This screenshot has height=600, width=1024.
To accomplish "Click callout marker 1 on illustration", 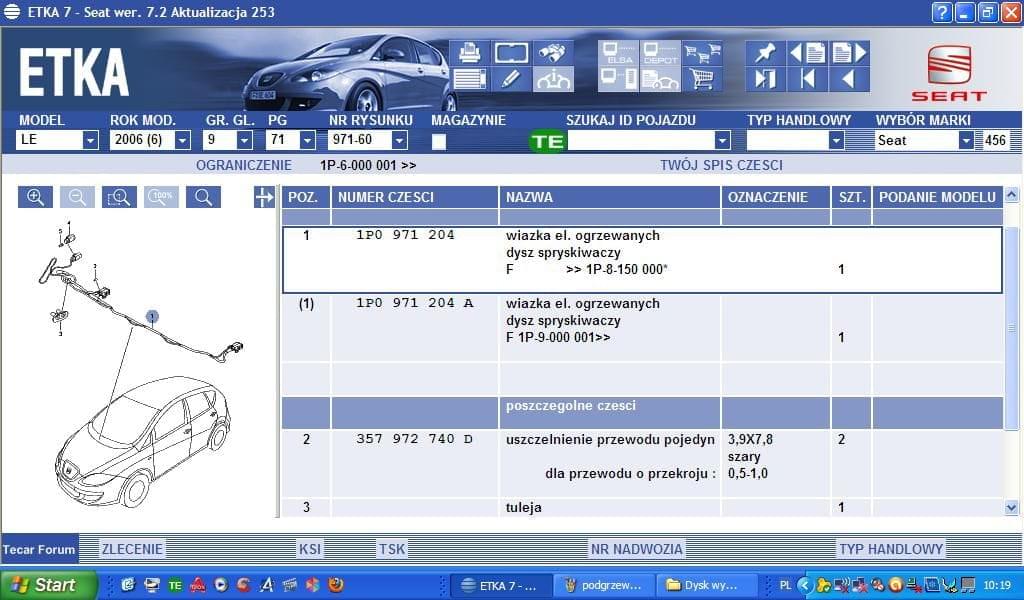I will point(152,317).
